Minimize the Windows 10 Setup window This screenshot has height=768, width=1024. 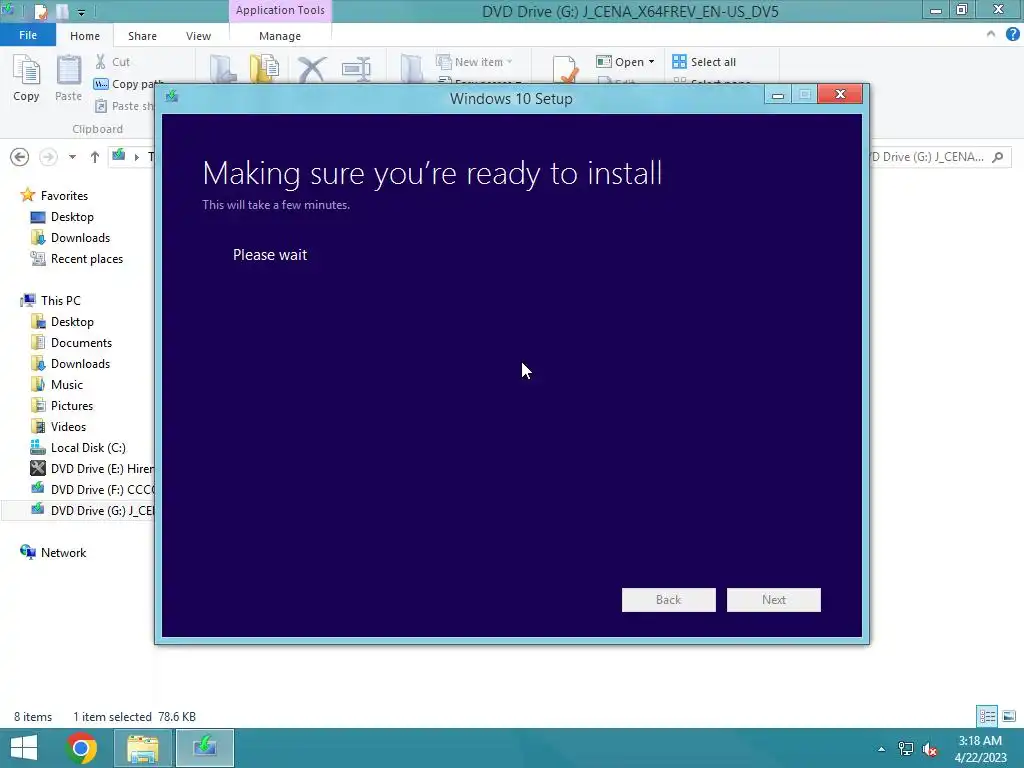[777, 95]
